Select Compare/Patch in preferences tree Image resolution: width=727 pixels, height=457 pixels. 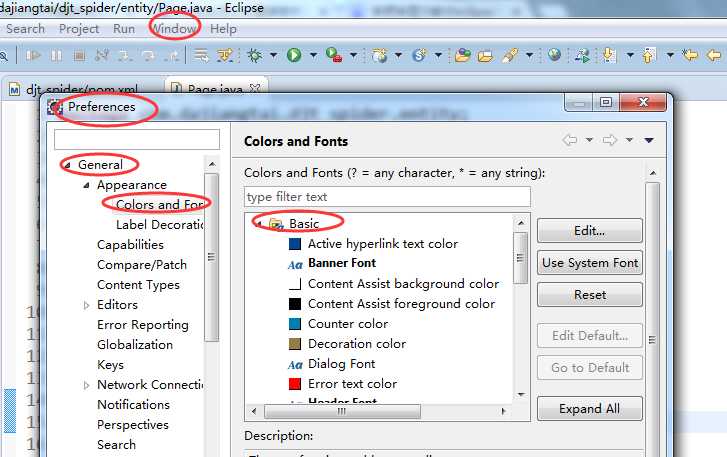point(142,265)
